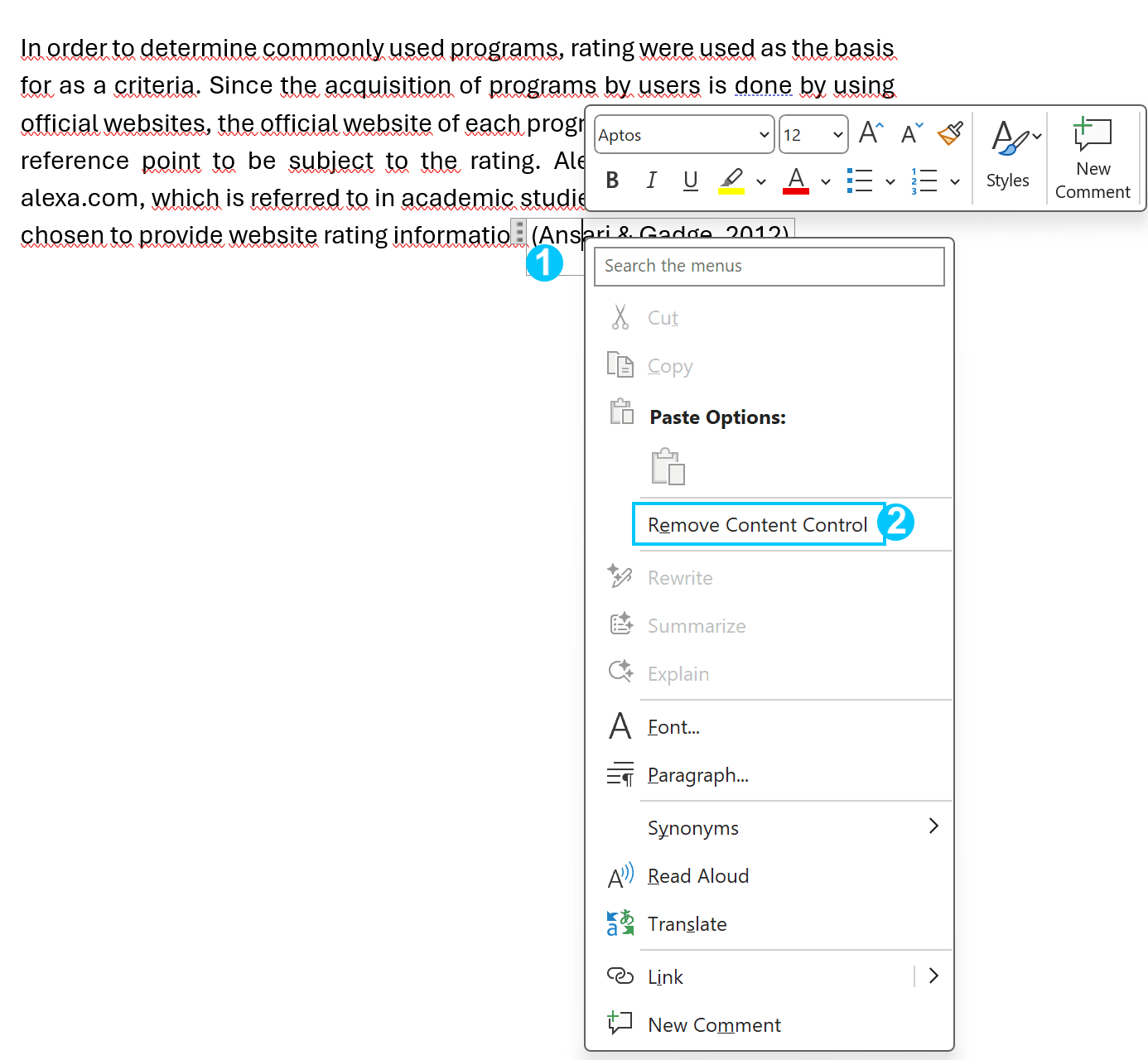Click the Cut scissors icon

tap(620, 318)
